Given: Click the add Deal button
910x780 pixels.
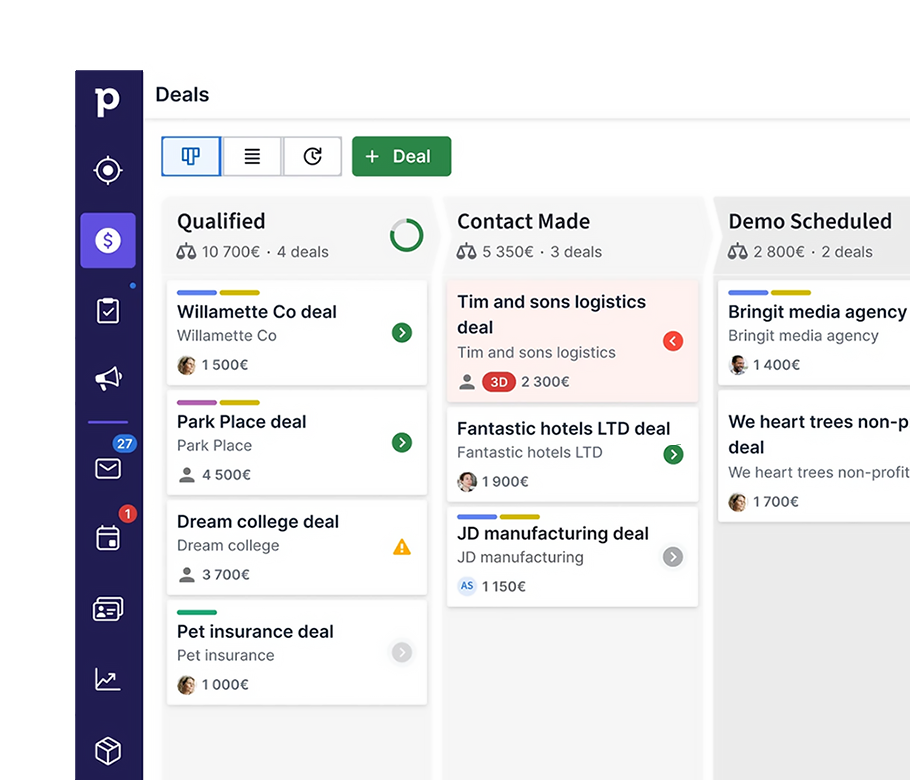Looking at the screenshot, I should click(401, 157).
